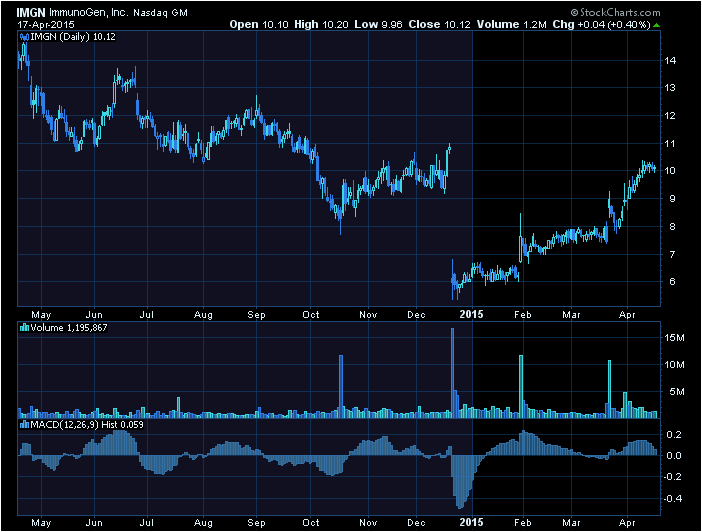This screenshot has width=702, height=532.
Task: Click volume axis label 10M
Action: (675, 365)
